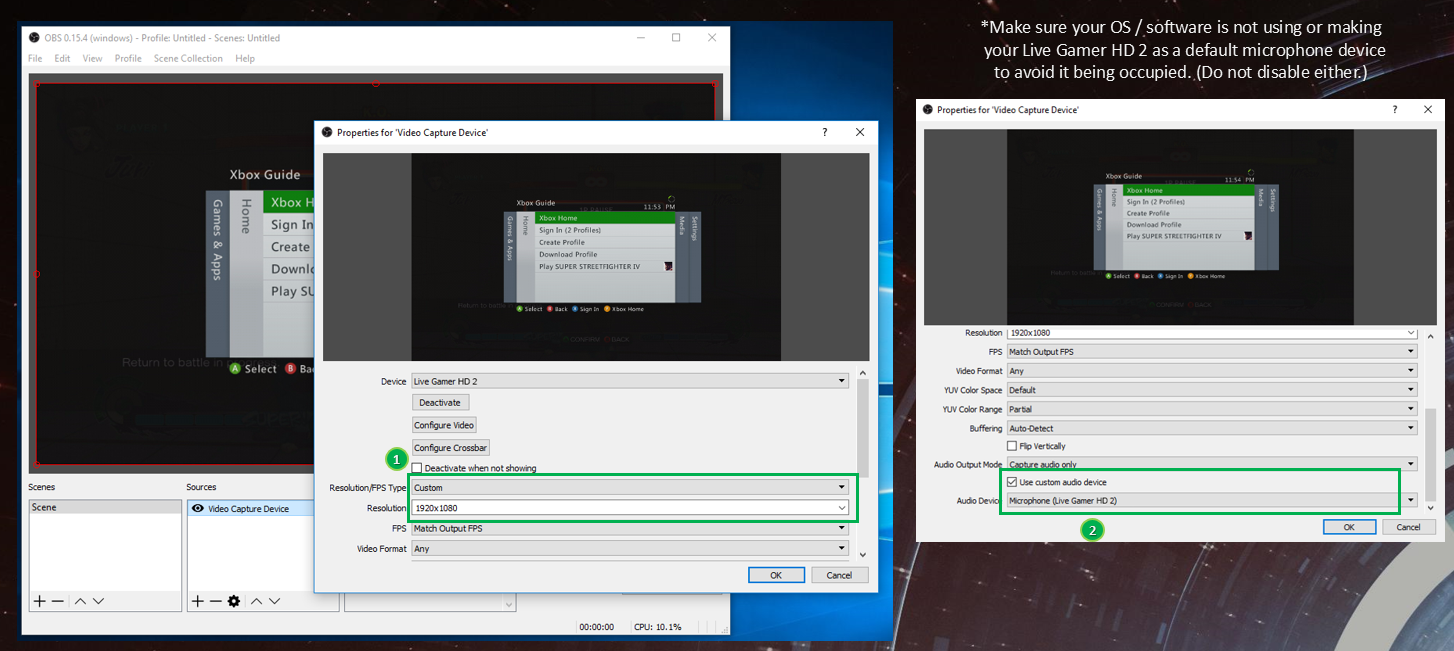The height and width of the screenshot is (651, 1454).
Task: Close the right Properties dialog with X
Action: [x=1427, y=109]
